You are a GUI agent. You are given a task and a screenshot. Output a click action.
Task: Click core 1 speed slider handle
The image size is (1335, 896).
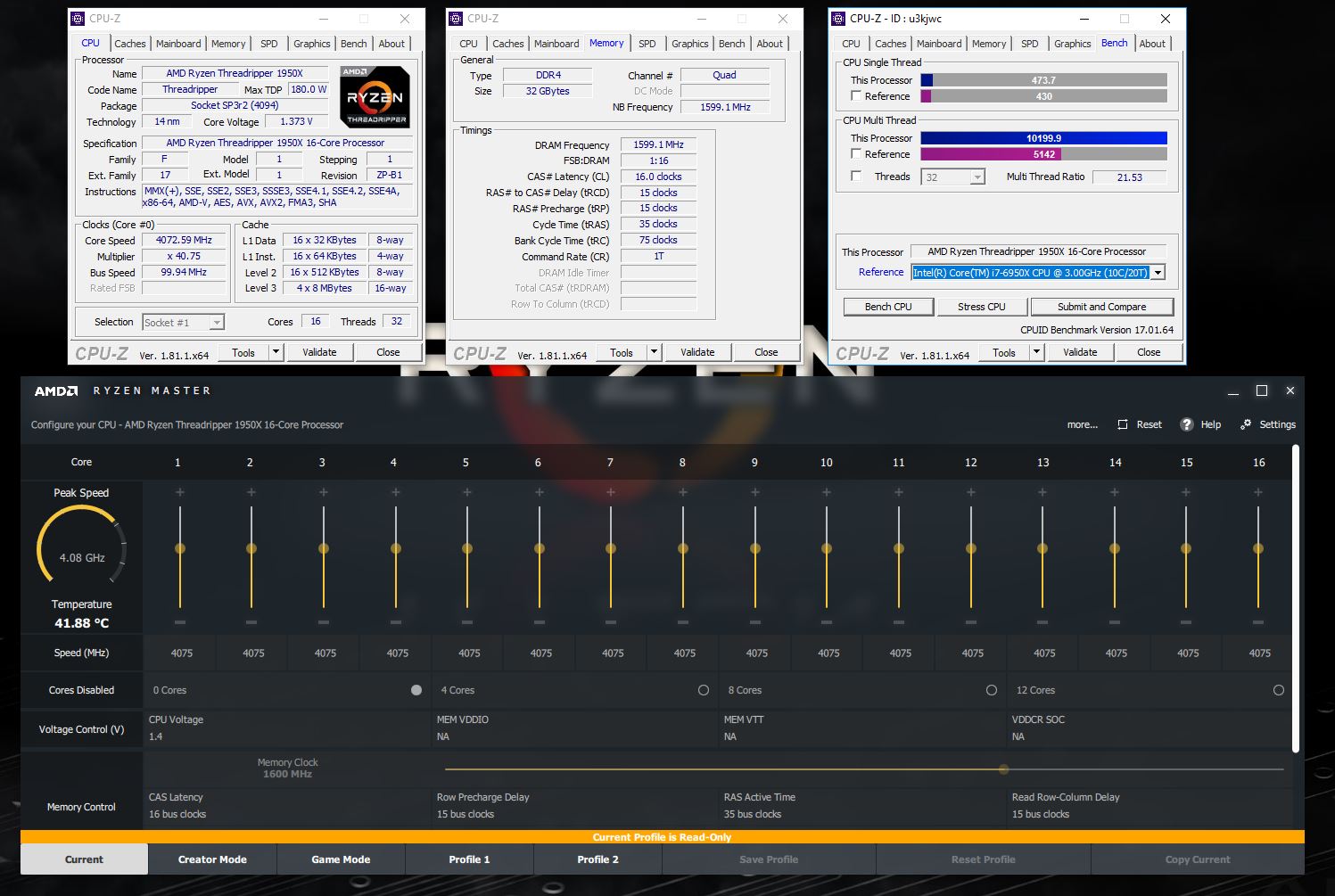pyautogui.click(x=180, y=548)
